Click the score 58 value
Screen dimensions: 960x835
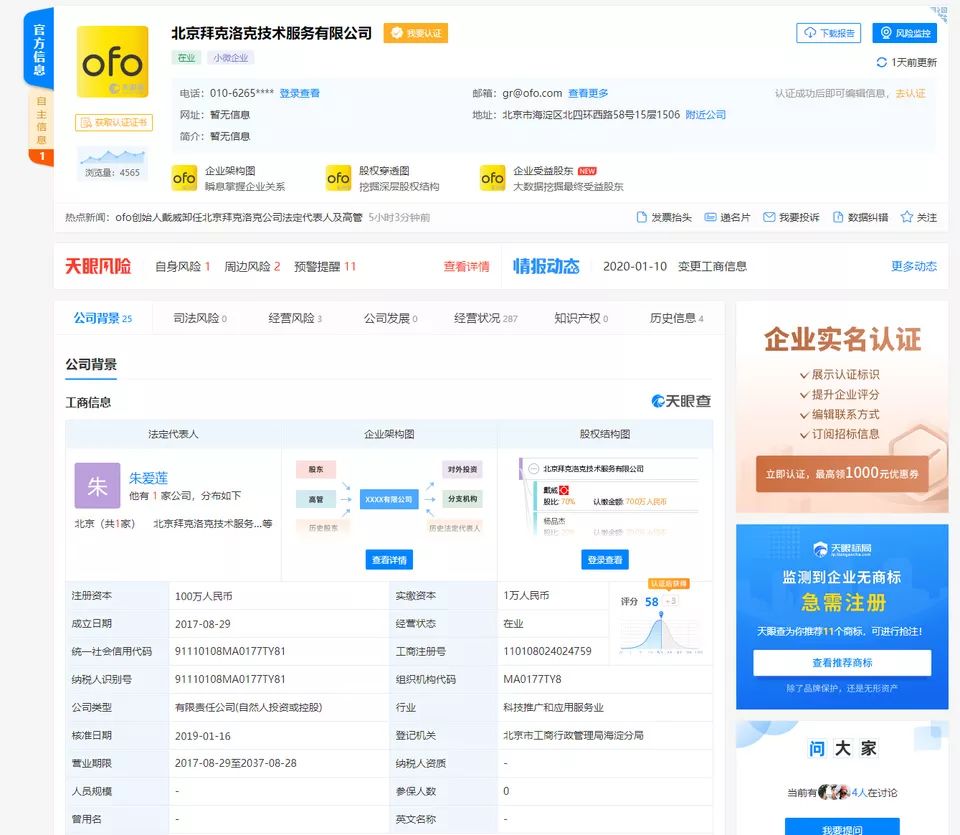[x=651, y=602]
